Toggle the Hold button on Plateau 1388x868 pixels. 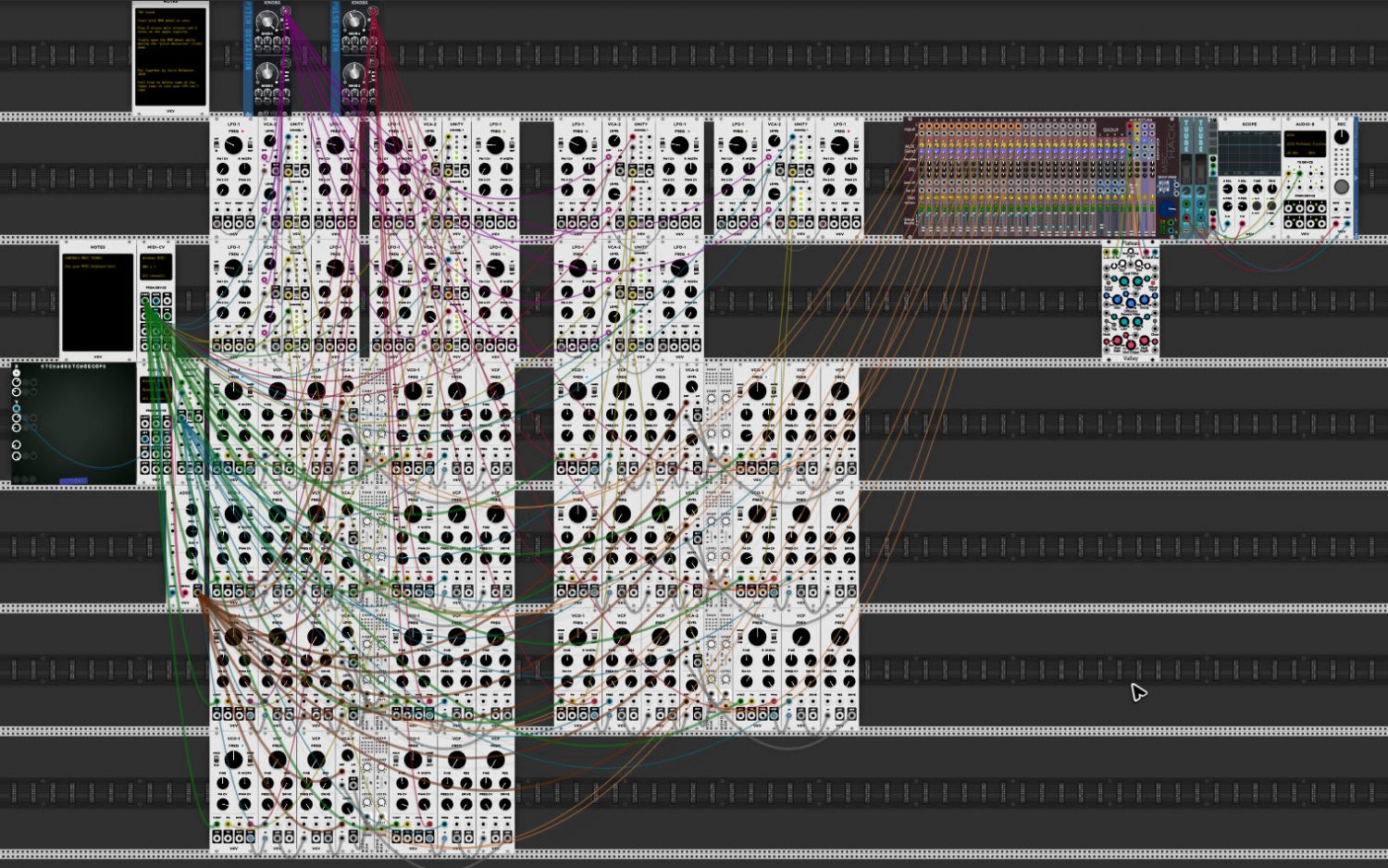(1107, 320)
